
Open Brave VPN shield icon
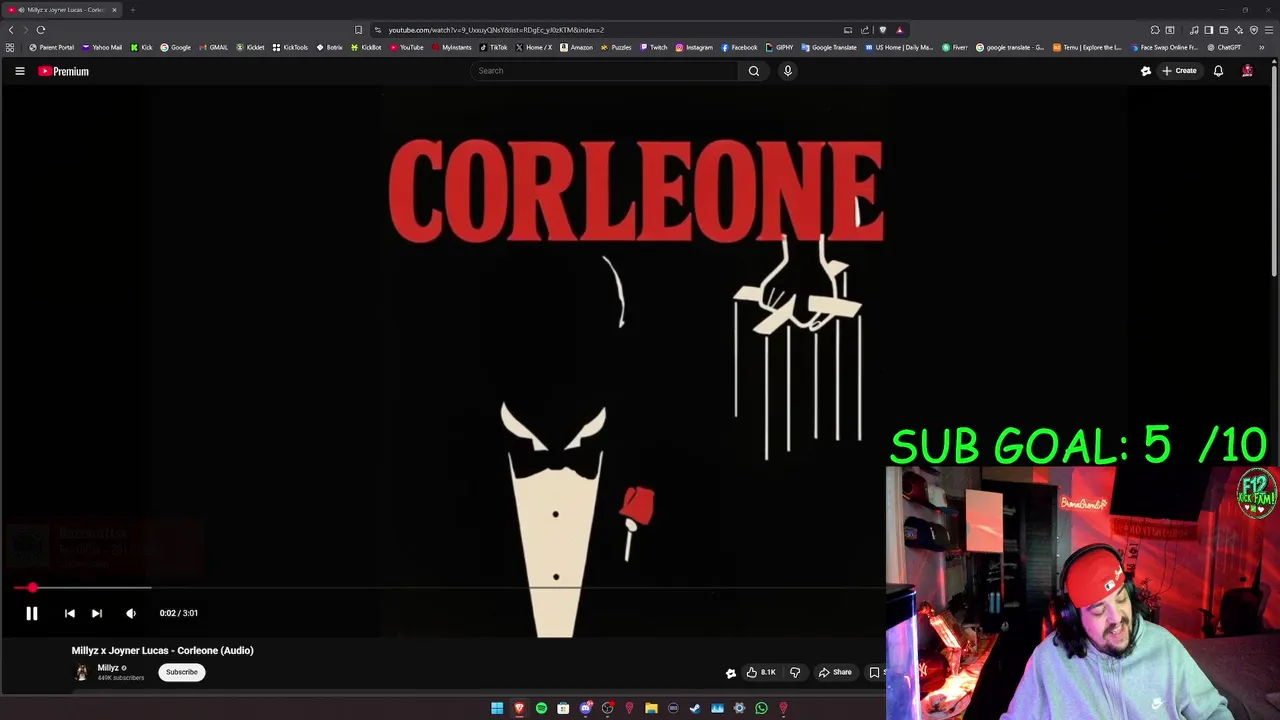(1253, 30)
